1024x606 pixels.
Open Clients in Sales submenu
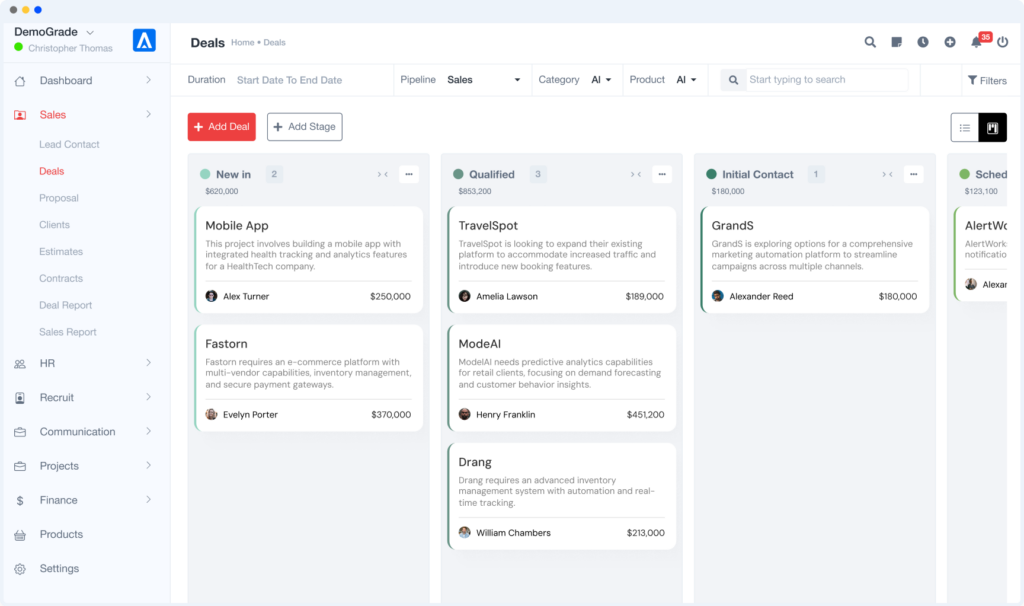(54, 225)
